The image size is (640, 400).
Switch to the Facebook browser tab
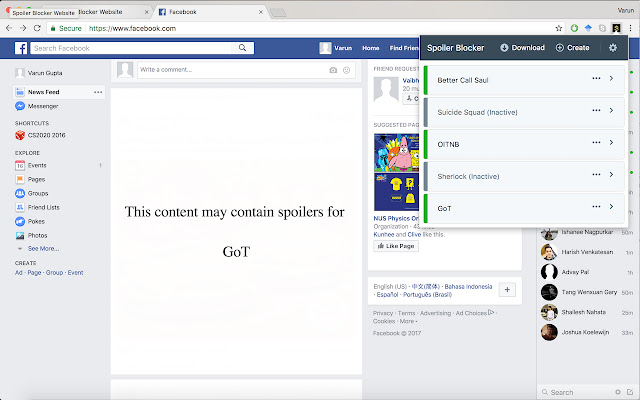[x=208, y=12]
